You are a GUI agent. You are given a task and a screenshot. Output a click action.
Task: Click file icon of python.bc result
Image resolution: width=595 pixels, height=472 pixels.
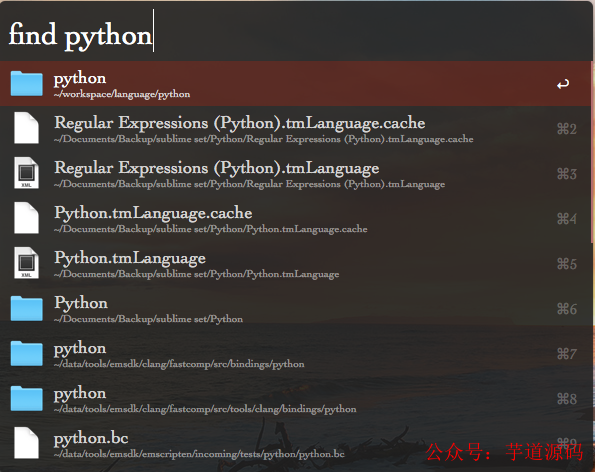point(27,443)
